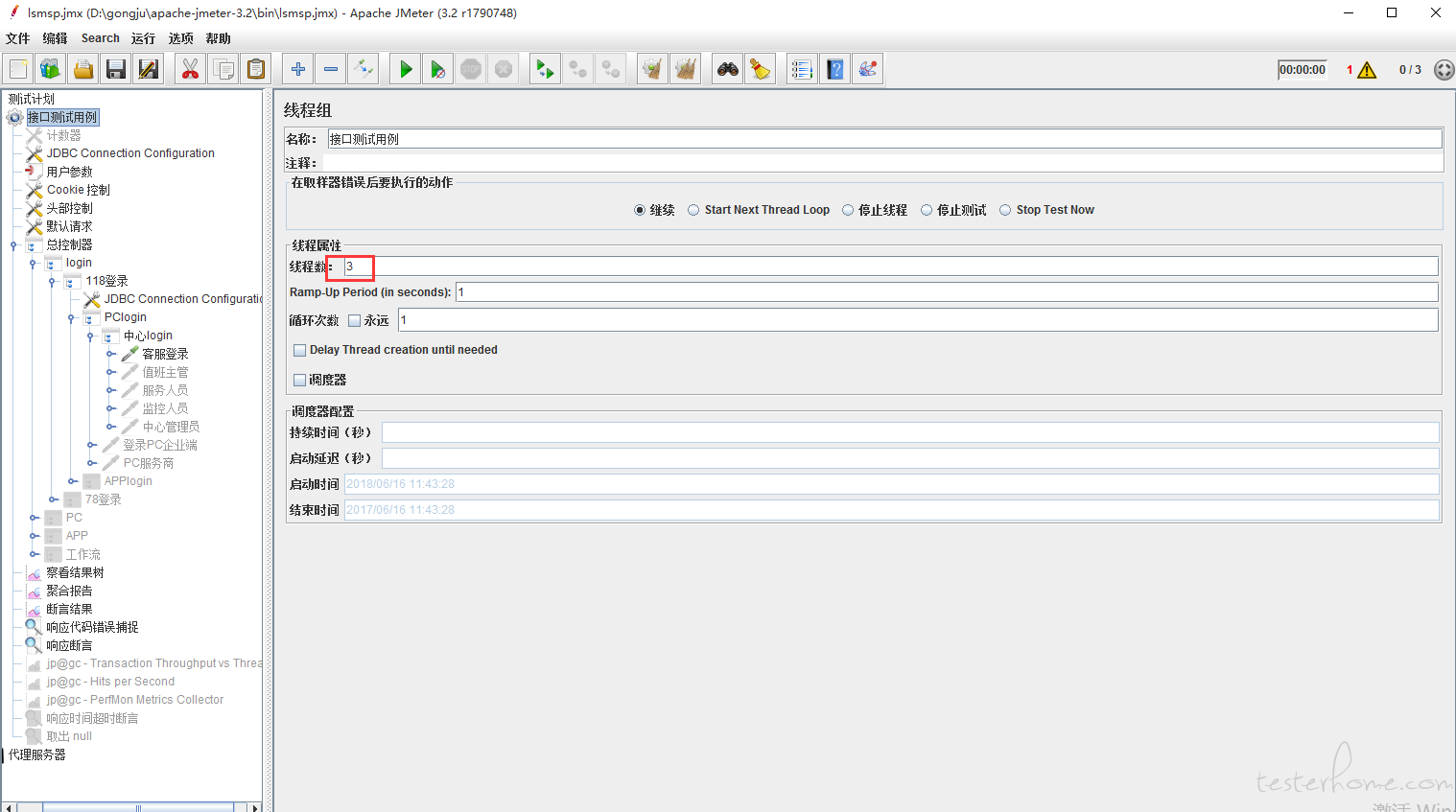Open the Templates toolbar icon
The image size is (1456, 812).
tap(50, 69)
